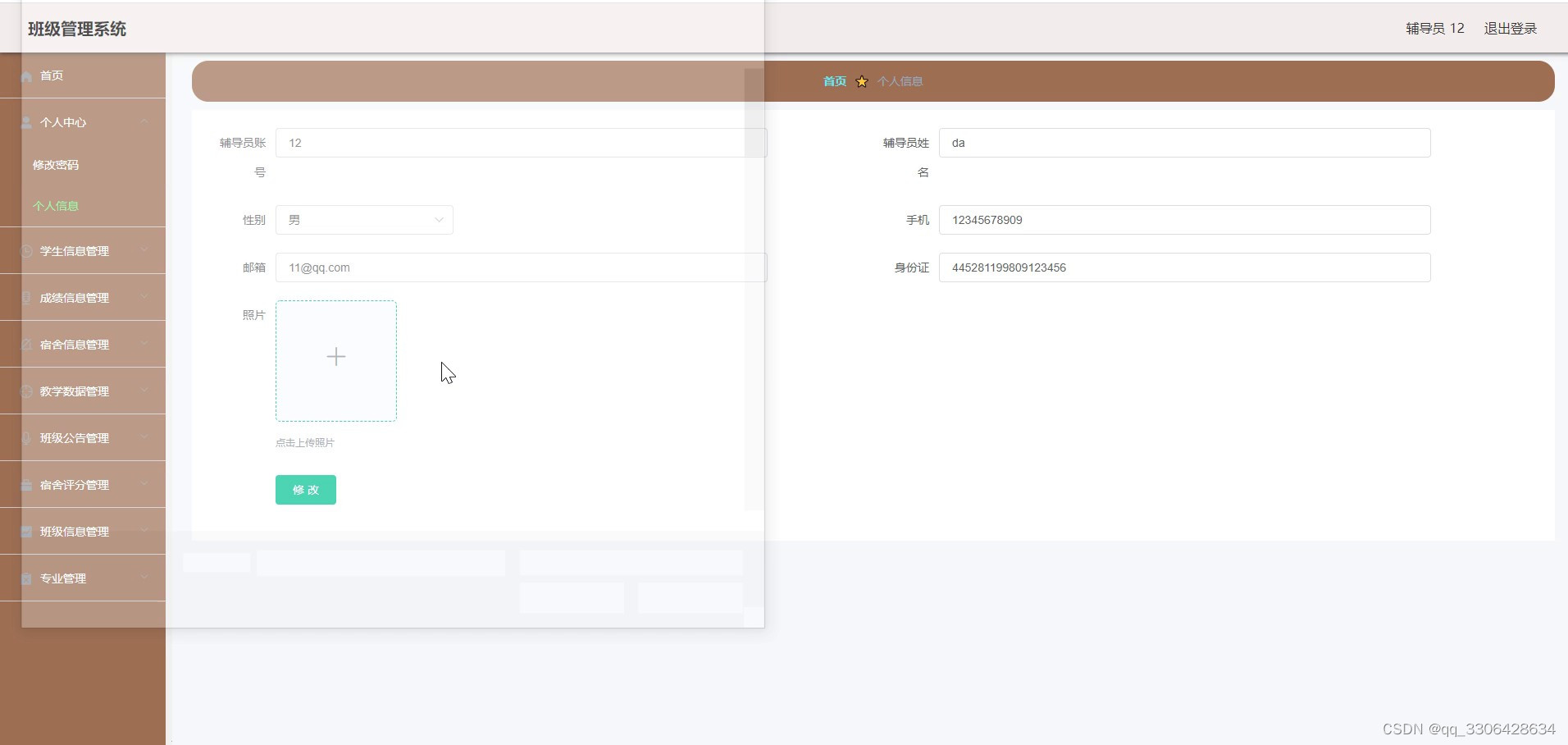Click the 班级管理系统 title
This screenshot has width=1568, height=745.
77,29
